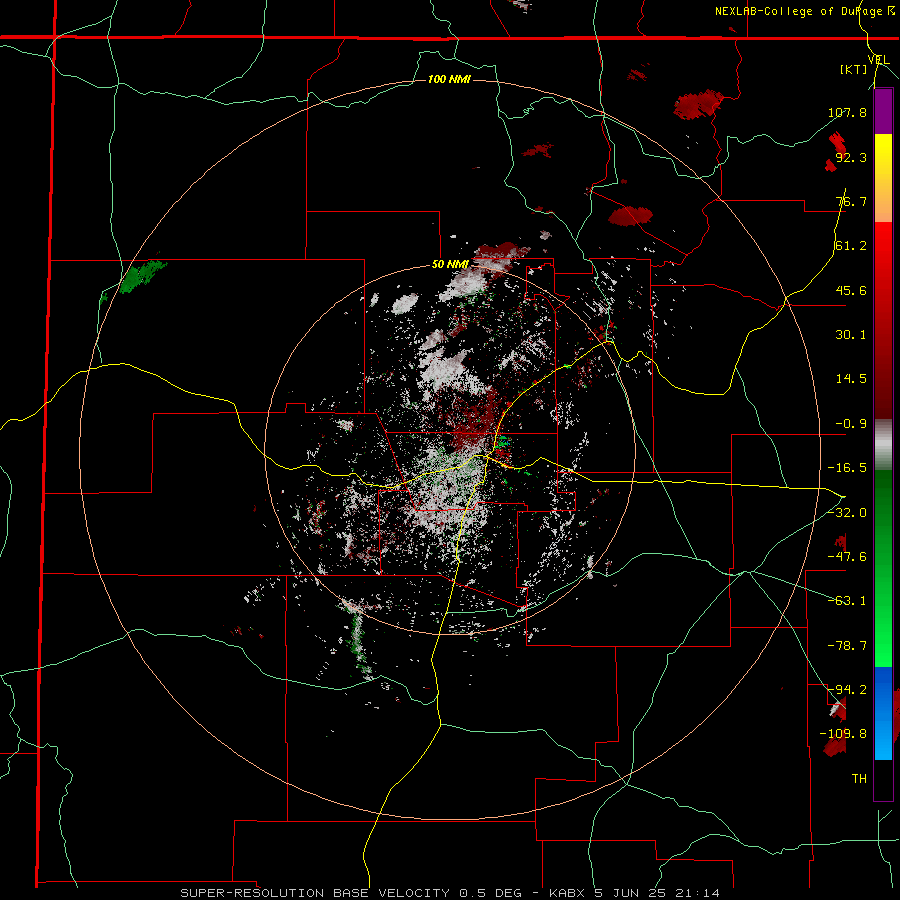Click the 5 JUN 25 21:14 timestamp
Screen dimensions: 900x900
point(659,893)
